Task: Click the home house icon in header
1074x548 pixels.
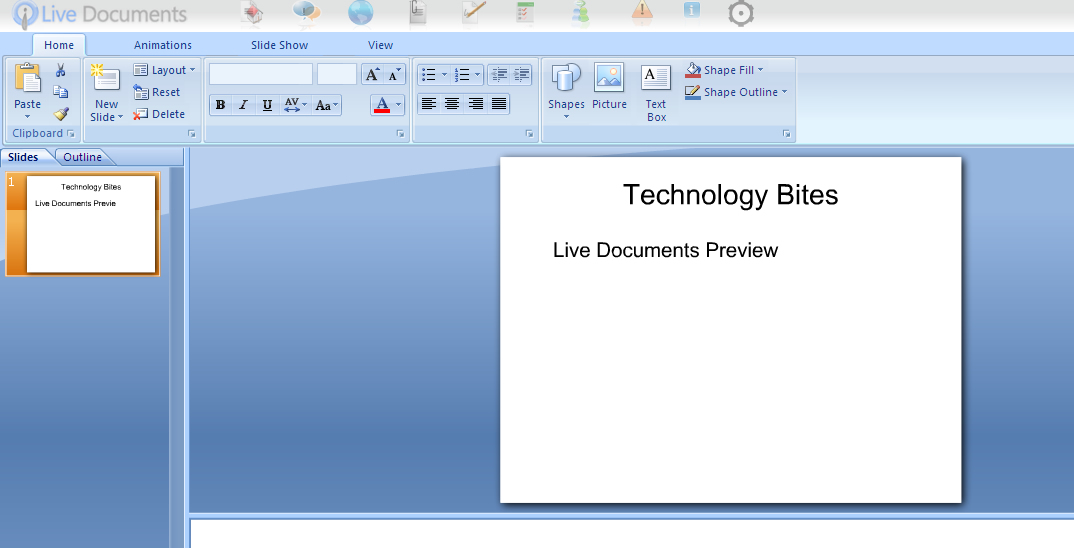Action: 253,13
